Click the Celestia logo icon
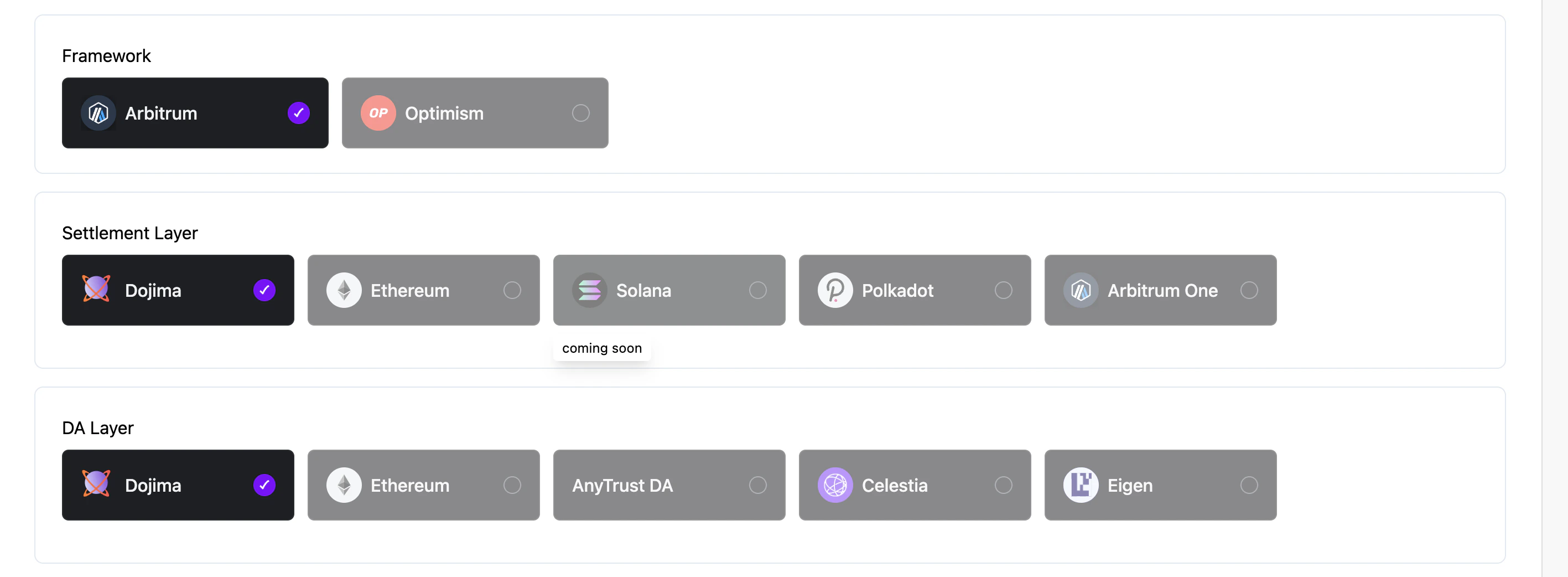 click(836, 485)
